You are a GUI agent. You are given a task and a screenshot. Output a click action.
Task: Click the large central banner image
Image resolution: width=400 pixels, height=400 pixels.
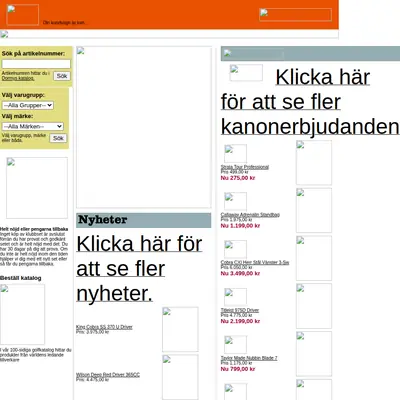(x=144, y=127)
